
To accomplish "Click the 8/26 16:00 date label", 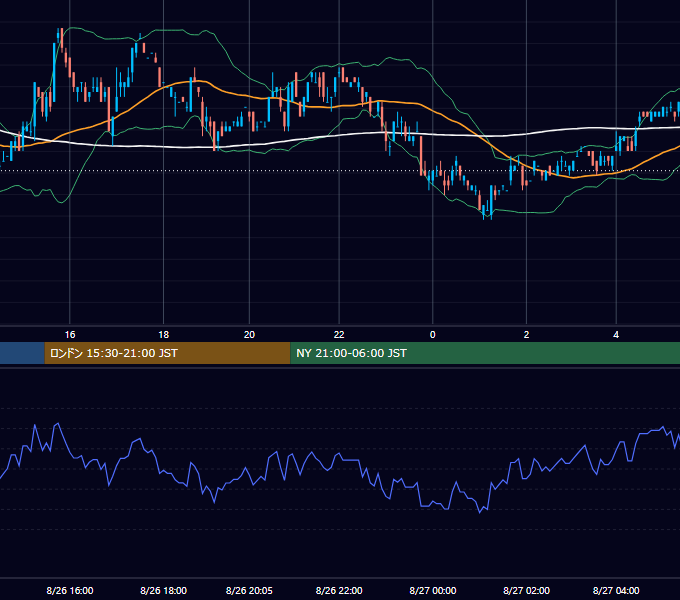I will (x=70, y=591).
